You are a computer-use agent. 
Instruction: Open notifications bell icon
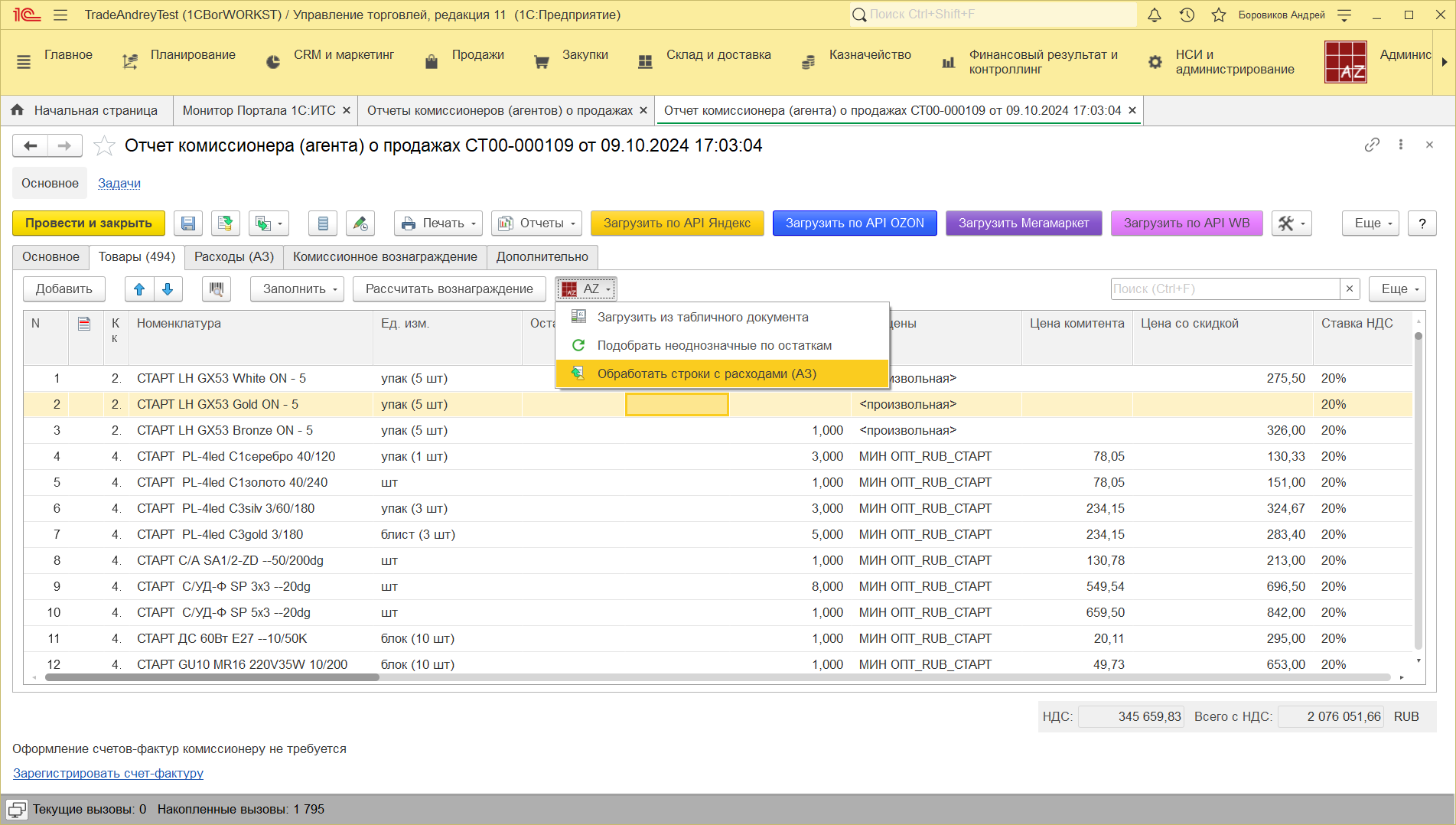(1155, 15)
